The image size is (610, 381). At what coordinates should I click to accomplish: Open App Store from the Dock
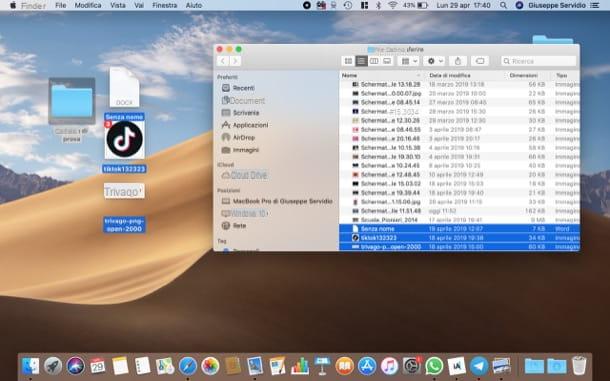coord(367,366)
